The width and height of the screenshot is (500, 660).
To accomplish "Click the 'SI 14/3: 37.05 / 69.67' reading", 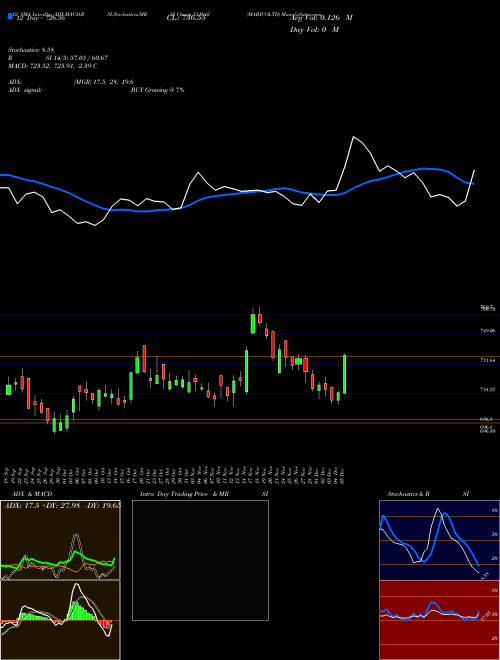I will tap(77, 58).
